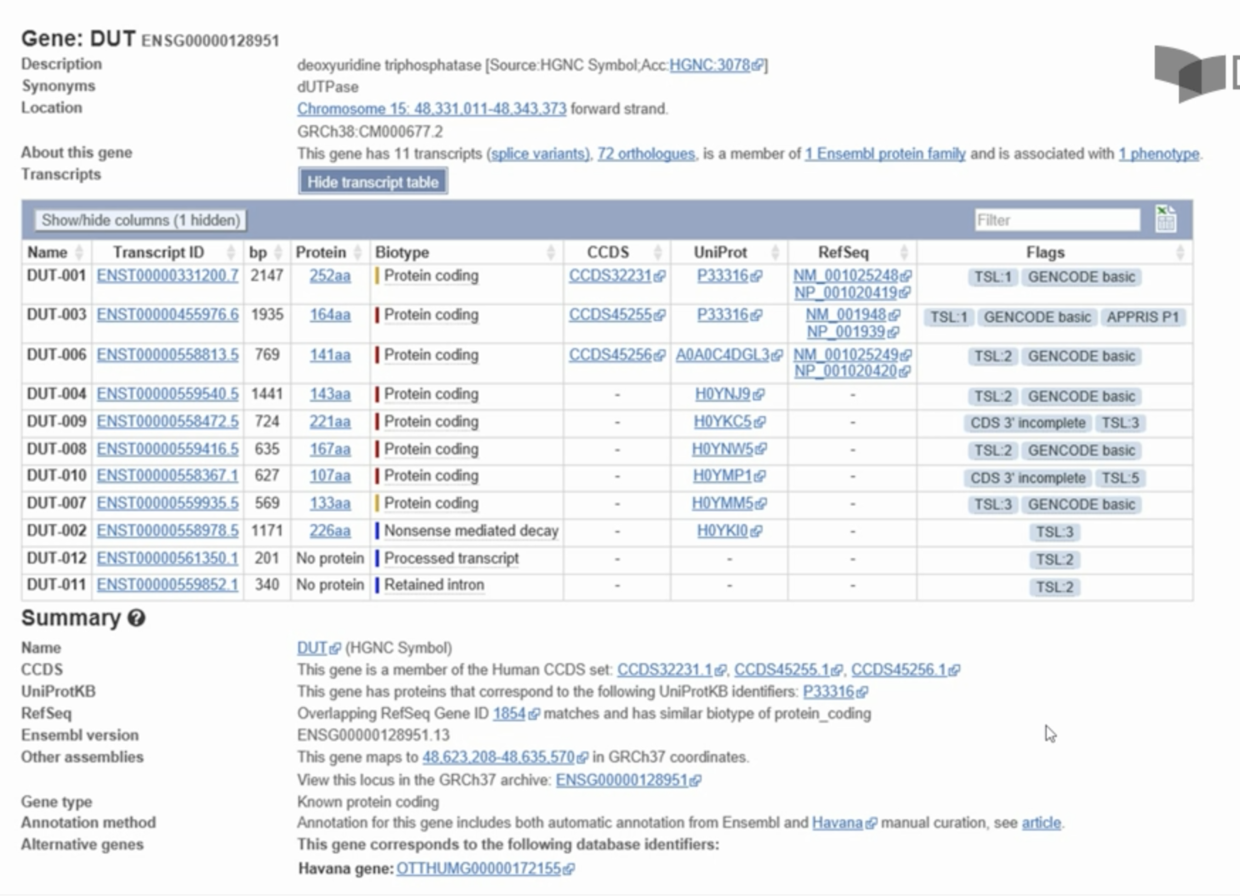Open Chromosome 15: 48,331,011-48,343,373 location link
This screenshot has height=896, width=1240.
coord(432,108)
